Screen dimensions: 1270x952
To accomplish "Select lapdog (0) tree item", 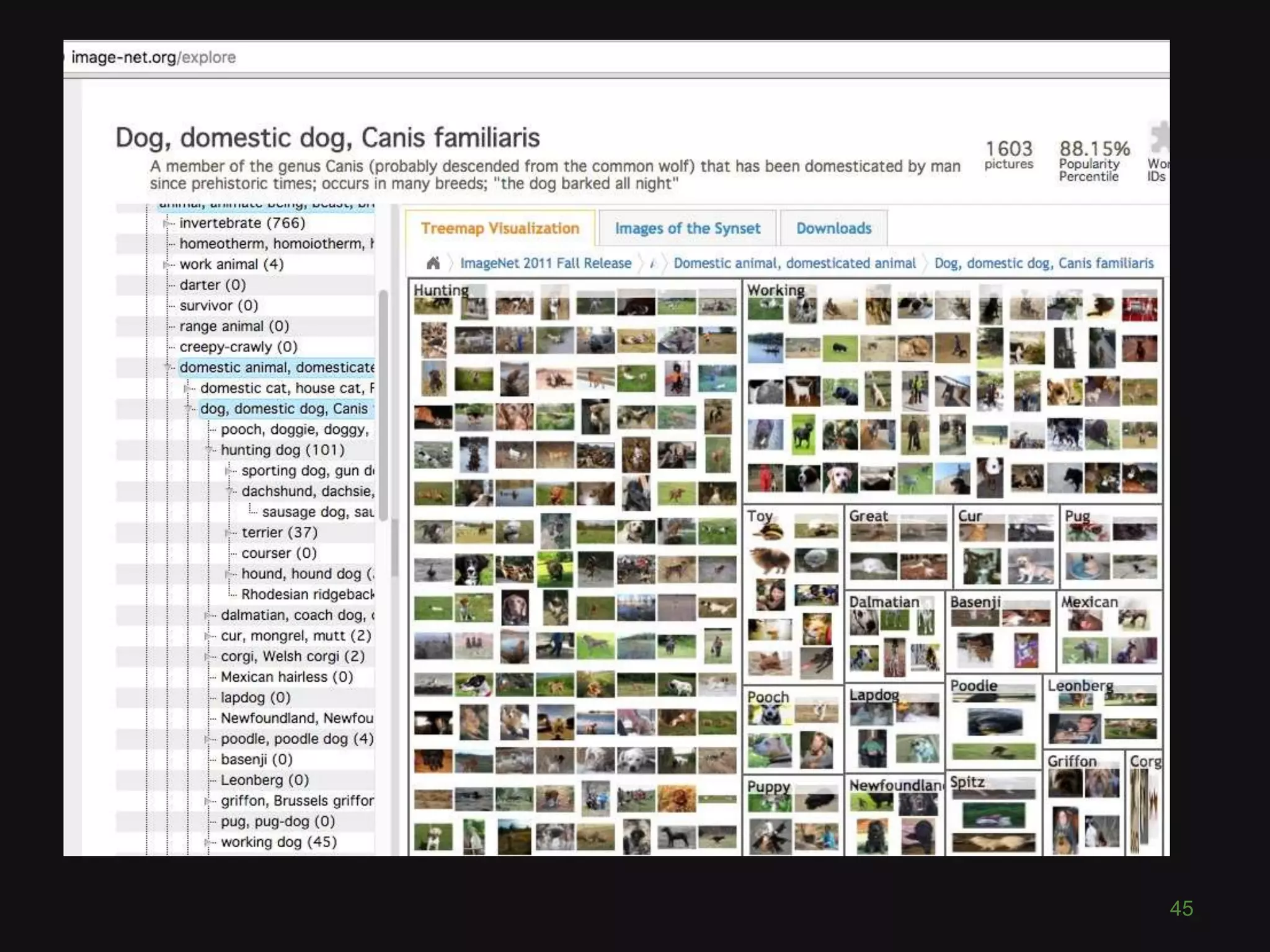I will (255, 697).
